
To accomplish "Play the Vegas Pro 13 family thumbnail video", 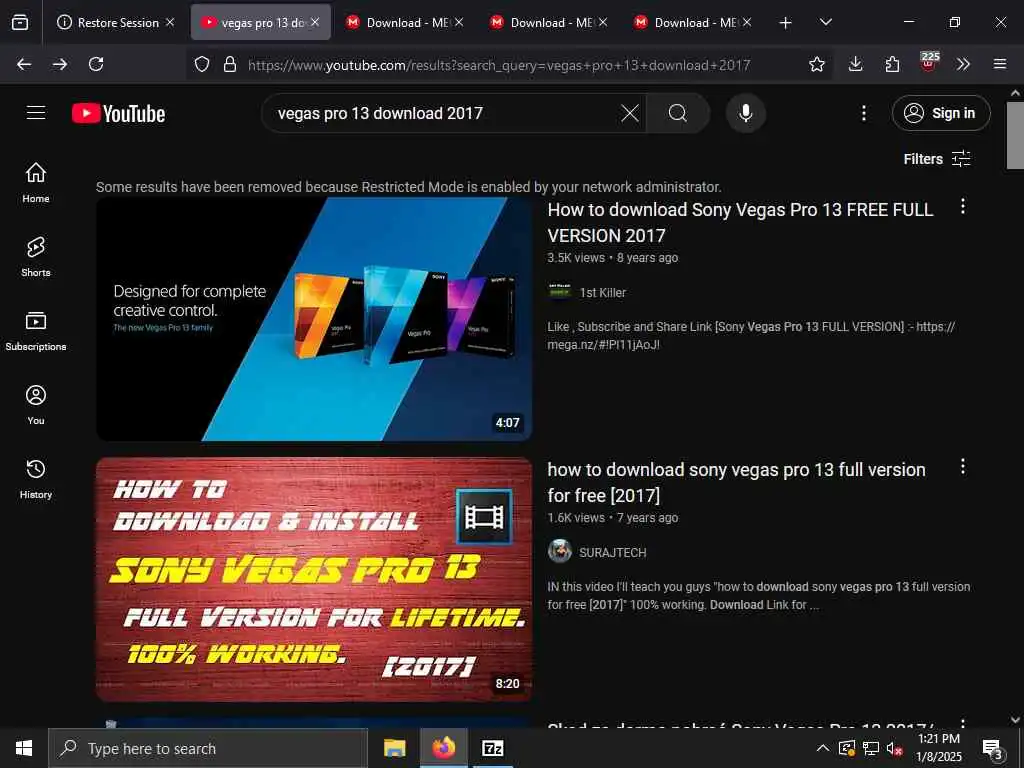I will (314, 319).
